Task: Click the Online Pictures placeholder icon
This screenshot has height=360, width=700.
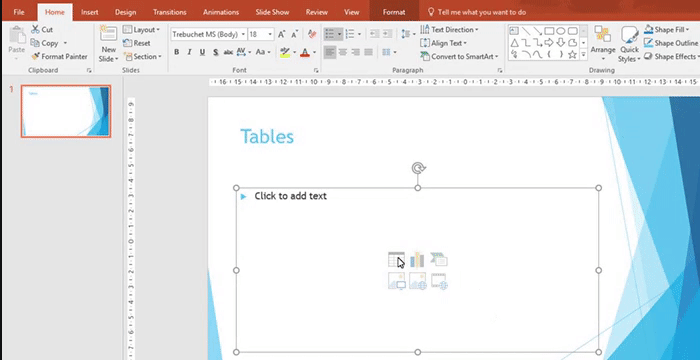Action: pos(417,281)
